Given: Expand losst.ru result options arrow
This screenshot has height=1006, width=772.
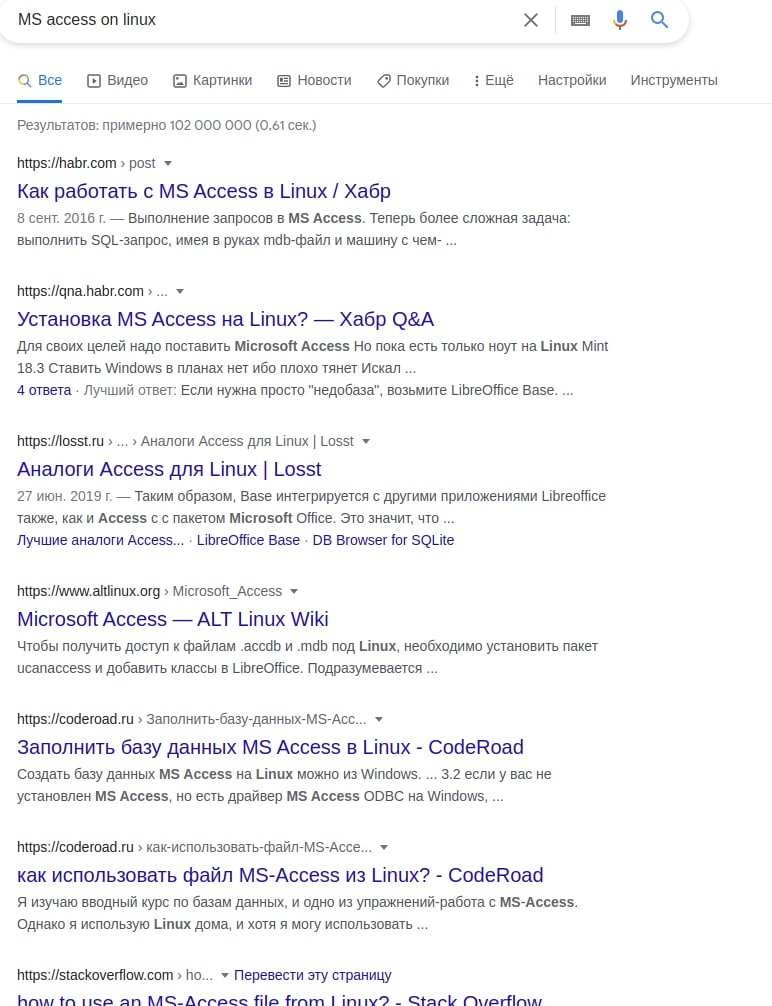Looking at the screenshot, I should pos(366,441).
